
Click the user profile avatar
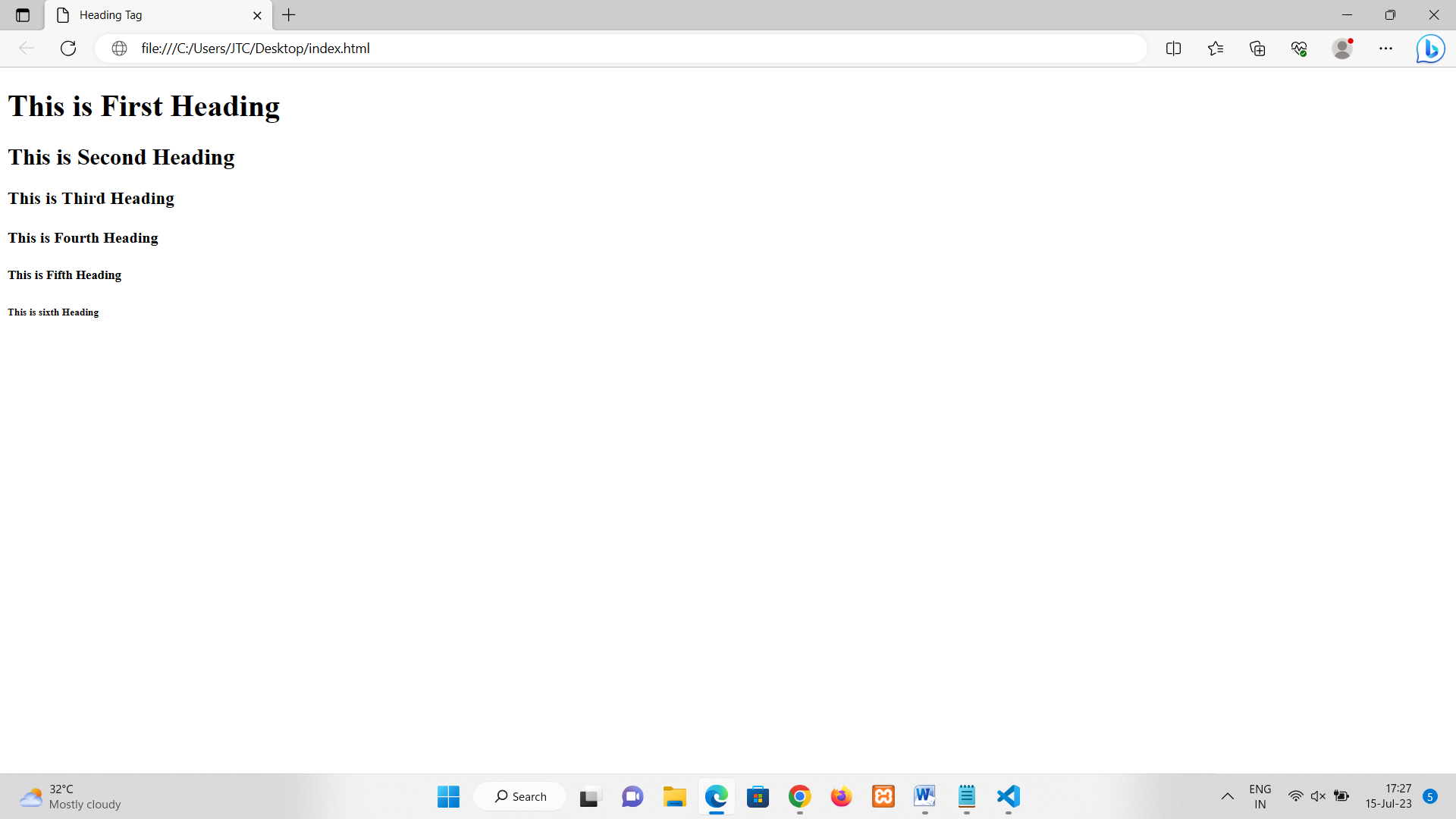[x=1342, y=49]
